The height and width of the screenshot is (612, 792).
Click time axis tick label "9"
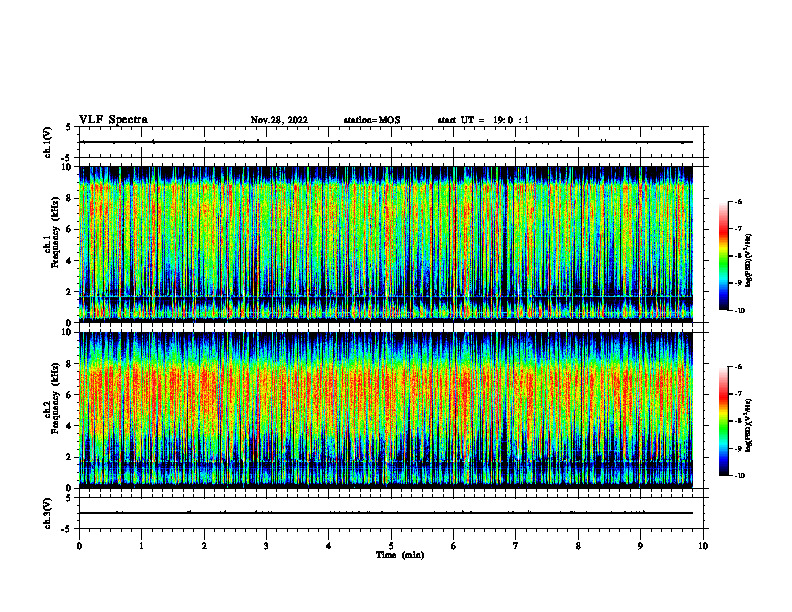point(640,546)
